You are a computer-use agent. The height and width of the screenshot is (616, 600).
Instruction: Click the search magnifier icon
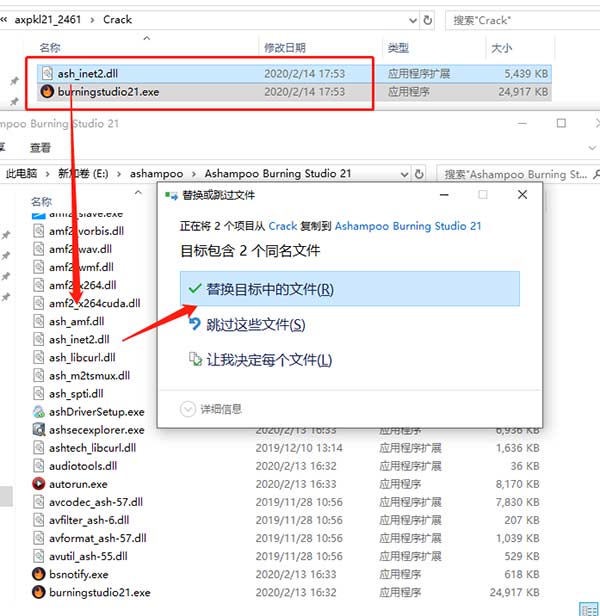tap(596, 174)
